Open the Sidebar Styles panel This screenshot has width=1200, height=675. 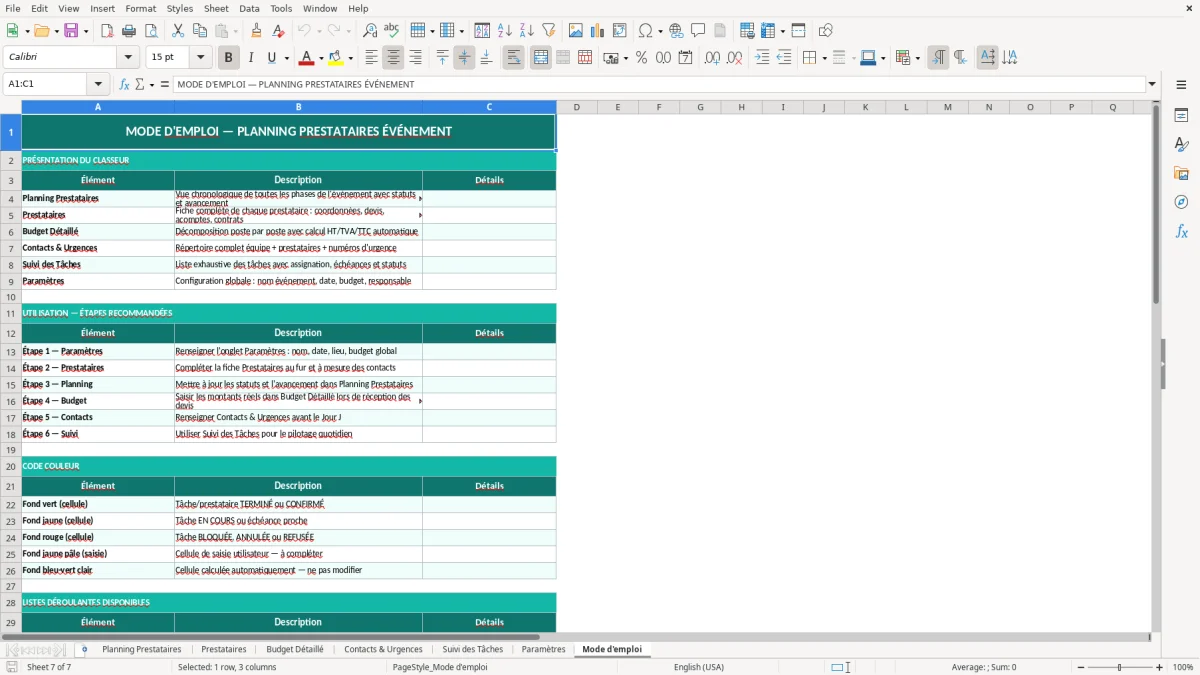pyautogui.click(x=1181, y=144)
